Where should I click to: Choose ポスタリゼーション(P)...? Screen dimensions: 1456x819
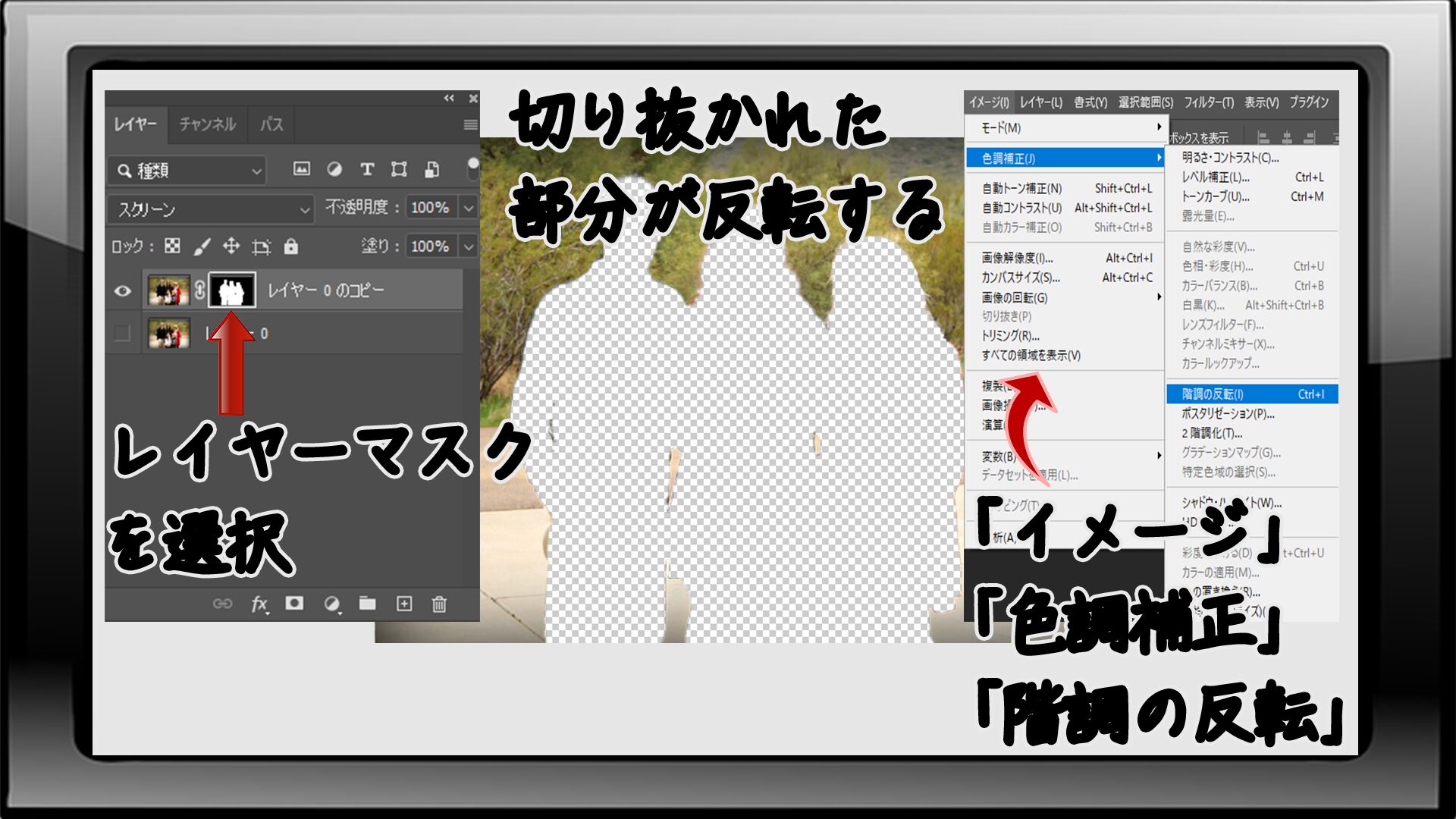(1252, 414)
